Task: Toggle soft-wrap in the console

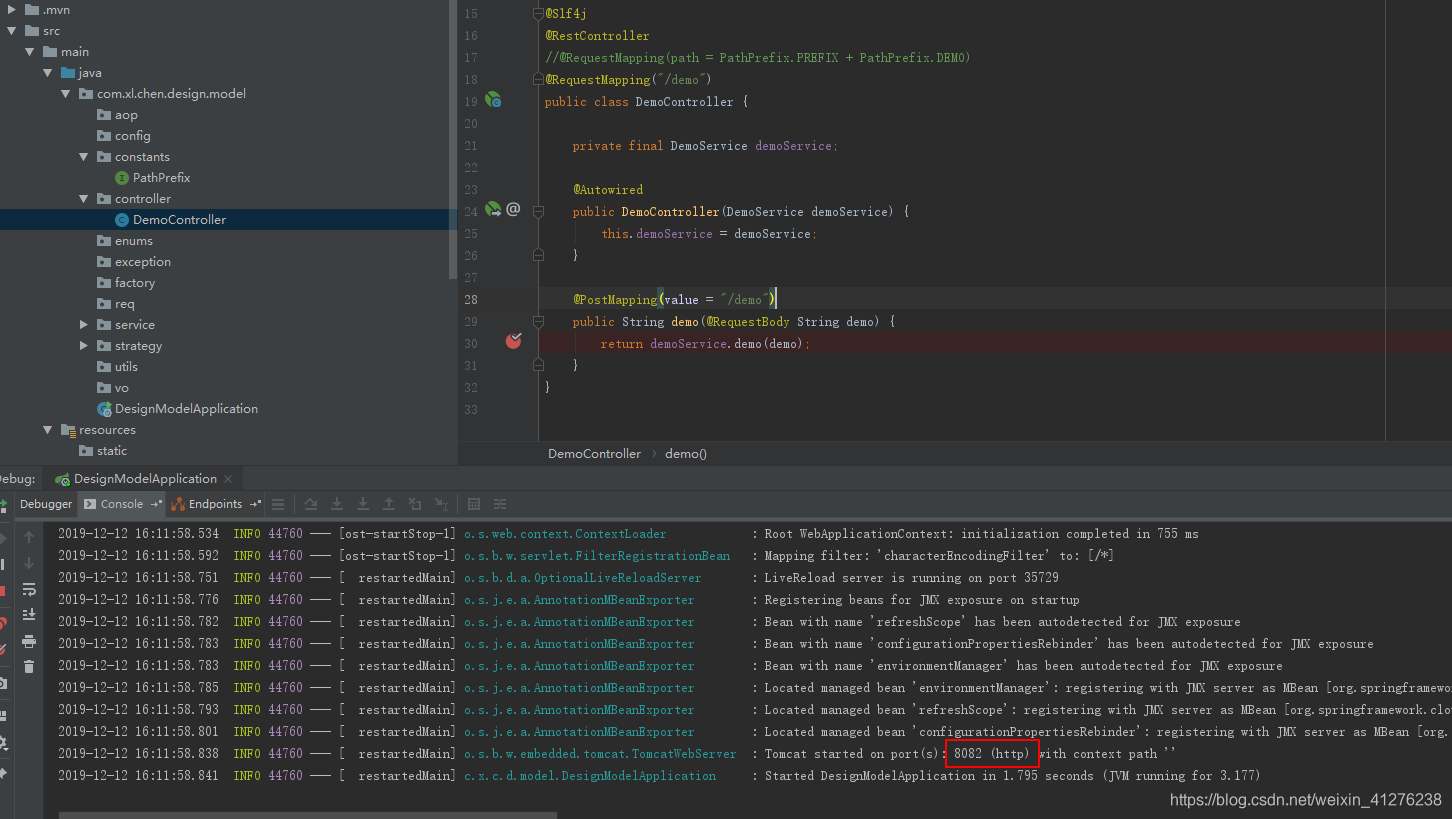Action: 29,589
